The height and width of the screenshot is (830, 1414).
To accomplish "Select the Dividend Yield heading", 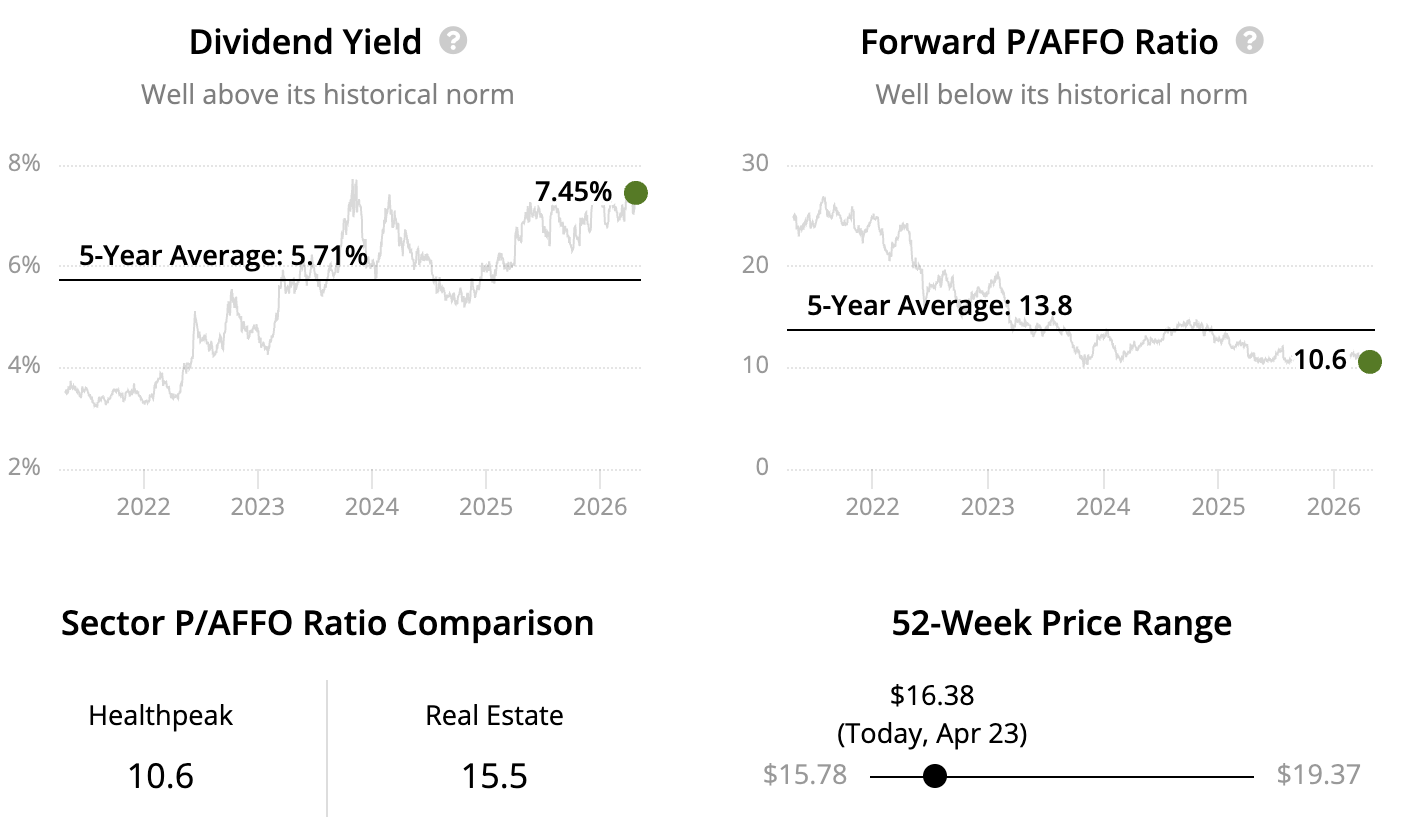I will 305,43.
